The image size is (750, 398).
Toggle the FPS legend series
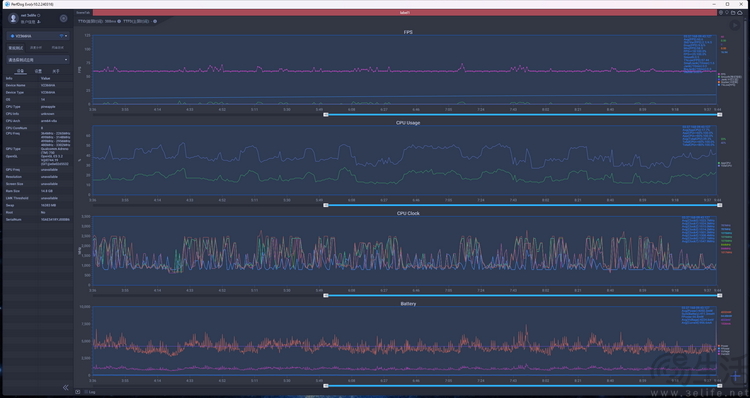click(721, 74)
